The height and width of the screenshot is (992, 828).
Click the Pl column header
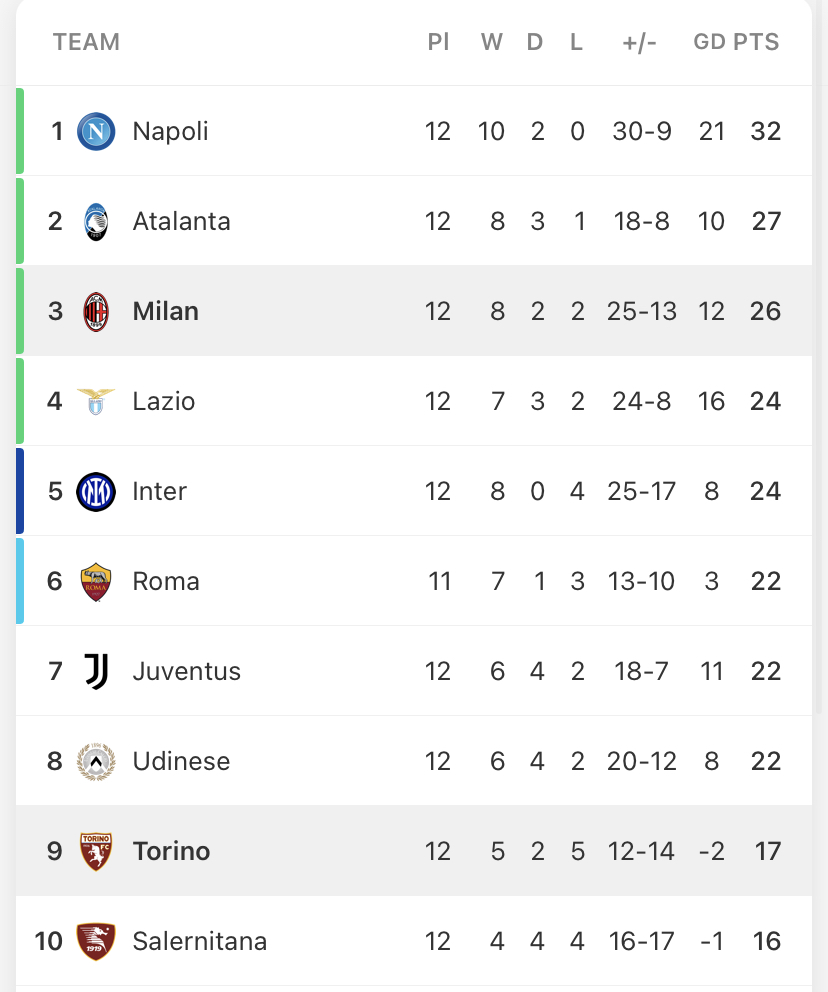tap(438, 42)
